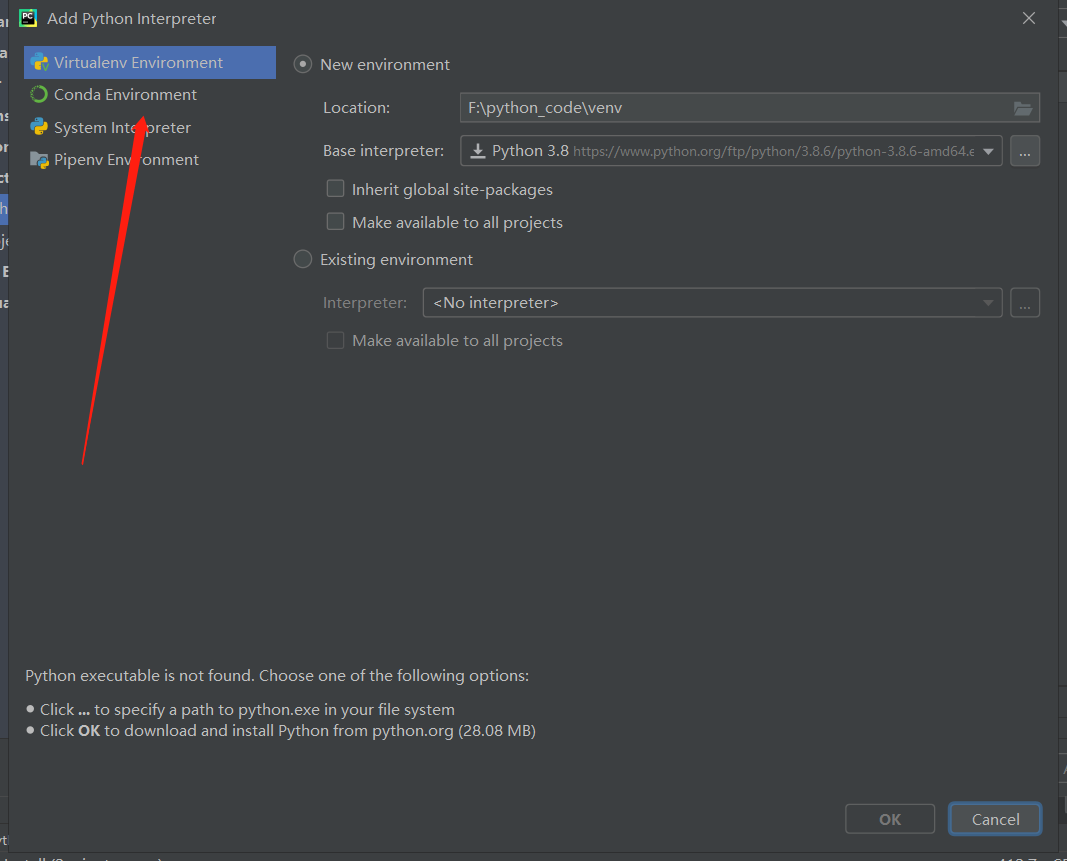Browse for venv location via folder icon

click(x=1023, y=108)
